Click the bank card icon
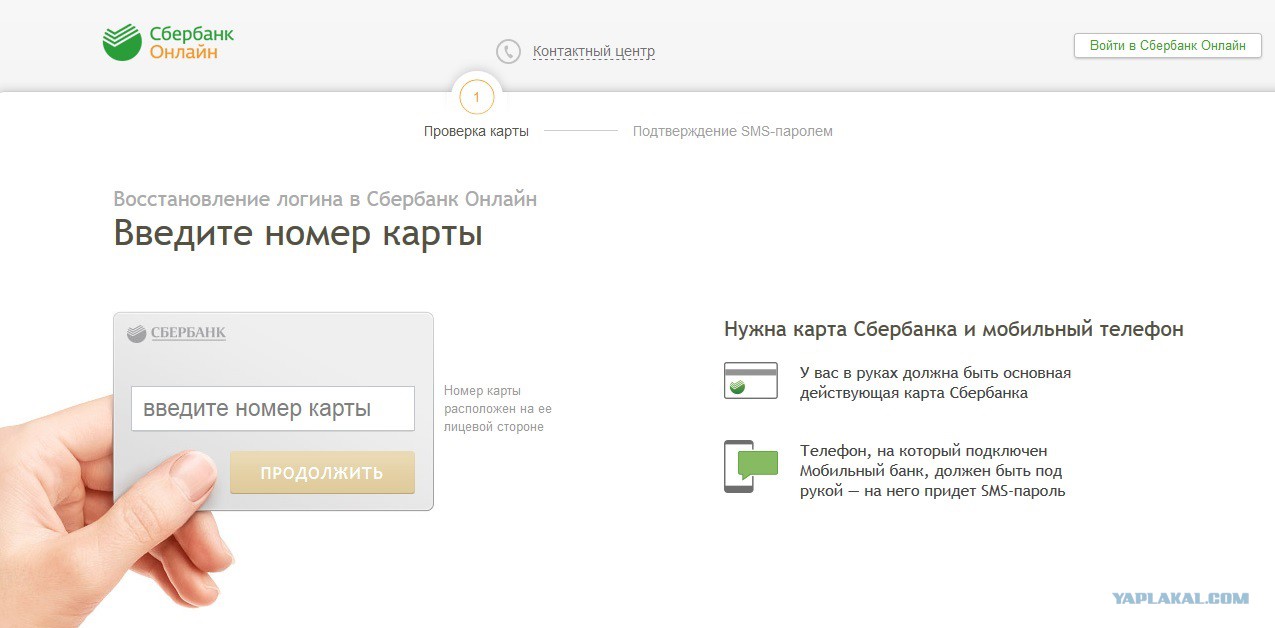Image resolution: width=1275 pixels, height=628 pixels. coord(751,381)
